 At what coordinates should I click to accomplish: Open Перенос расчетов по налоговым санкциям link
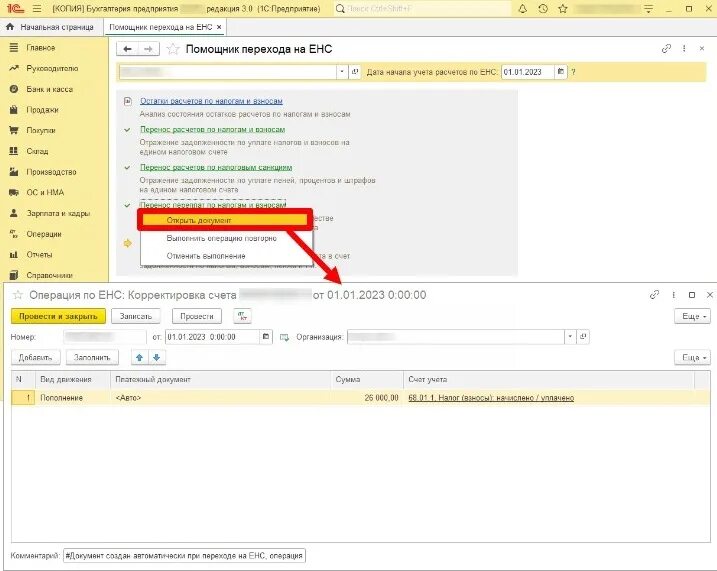216,167
